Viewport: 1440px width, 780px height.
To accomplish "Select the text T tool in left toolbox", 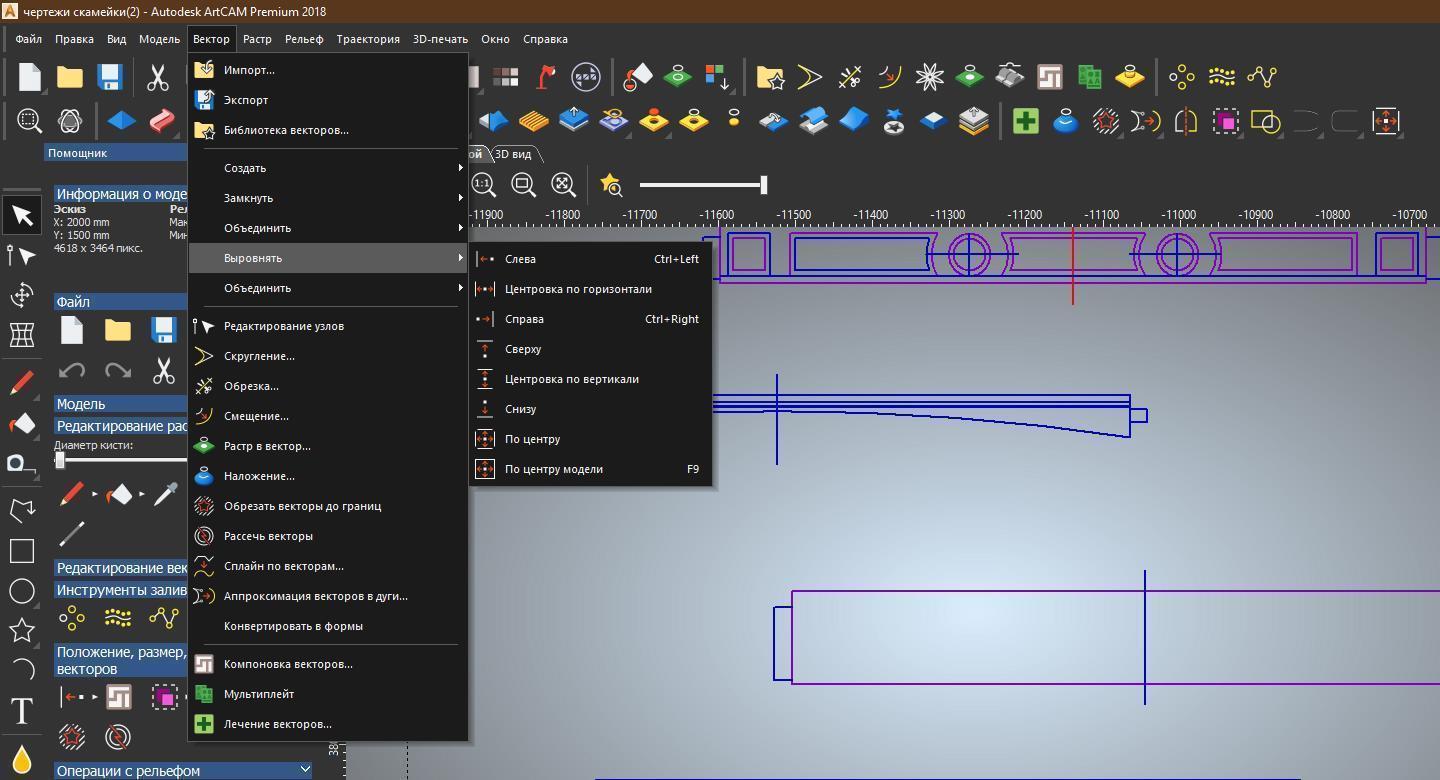I will (x=22, y=711).
